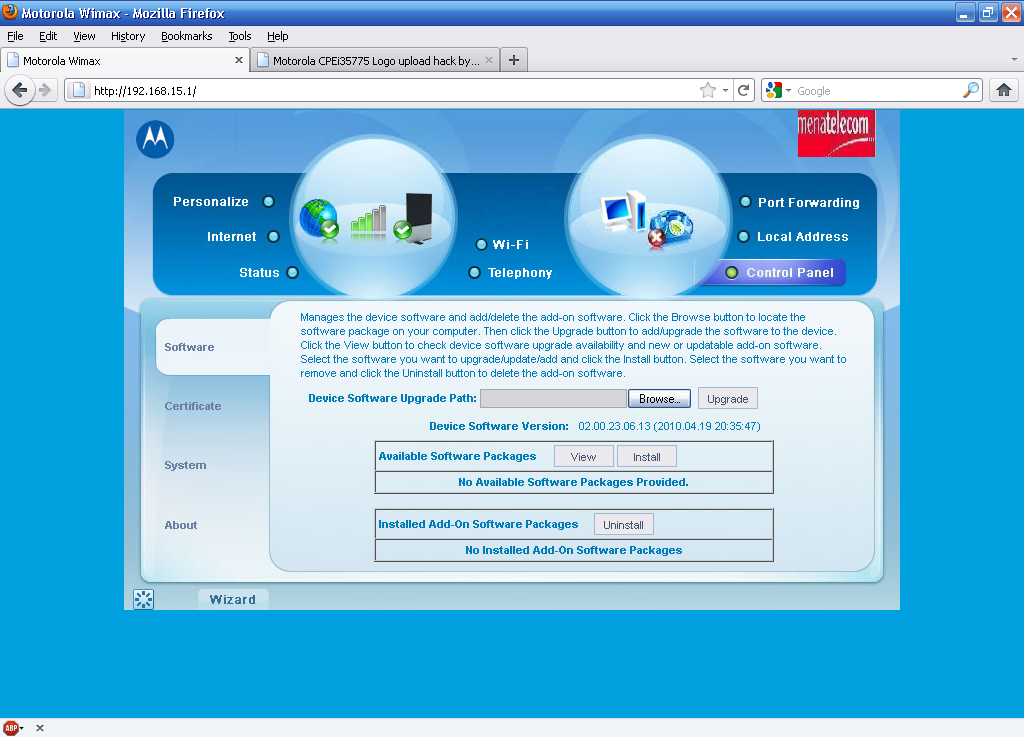This screenshot has width=1024, height=737.
Task: Open the list all tabs dropdown
Action: coord(1014,59)
